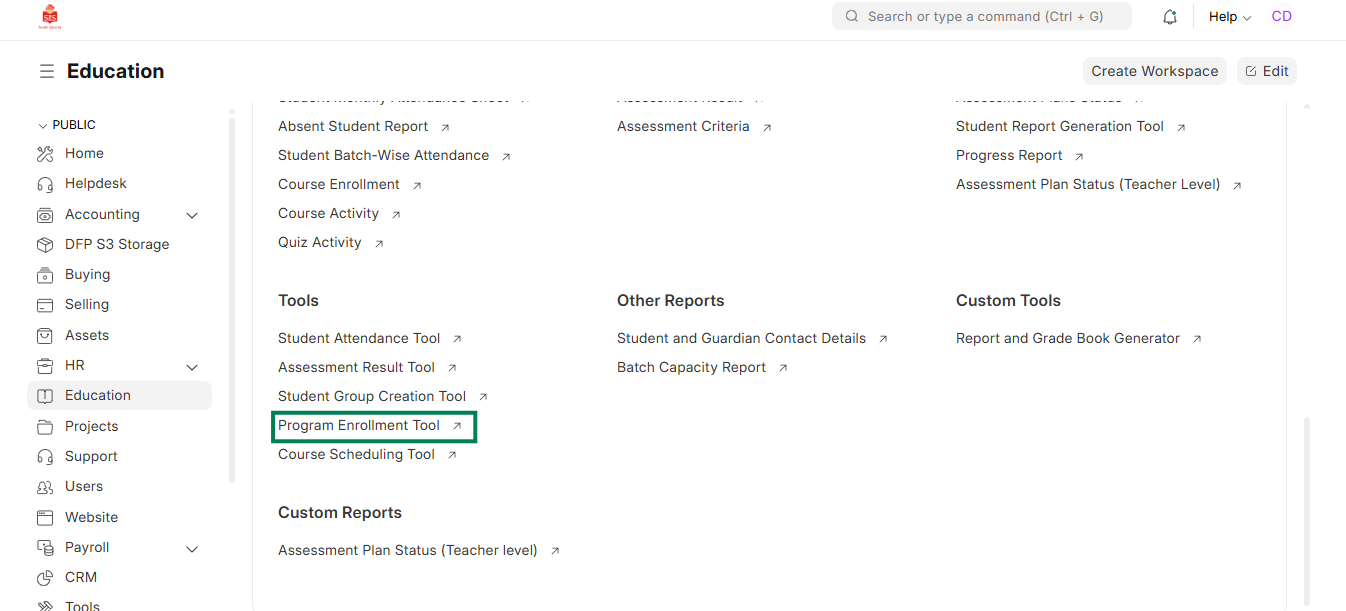Open the Help dropdown menu
This screenshot has width=1346, height=611.
pyautogui.click(x=1229, y=17)
